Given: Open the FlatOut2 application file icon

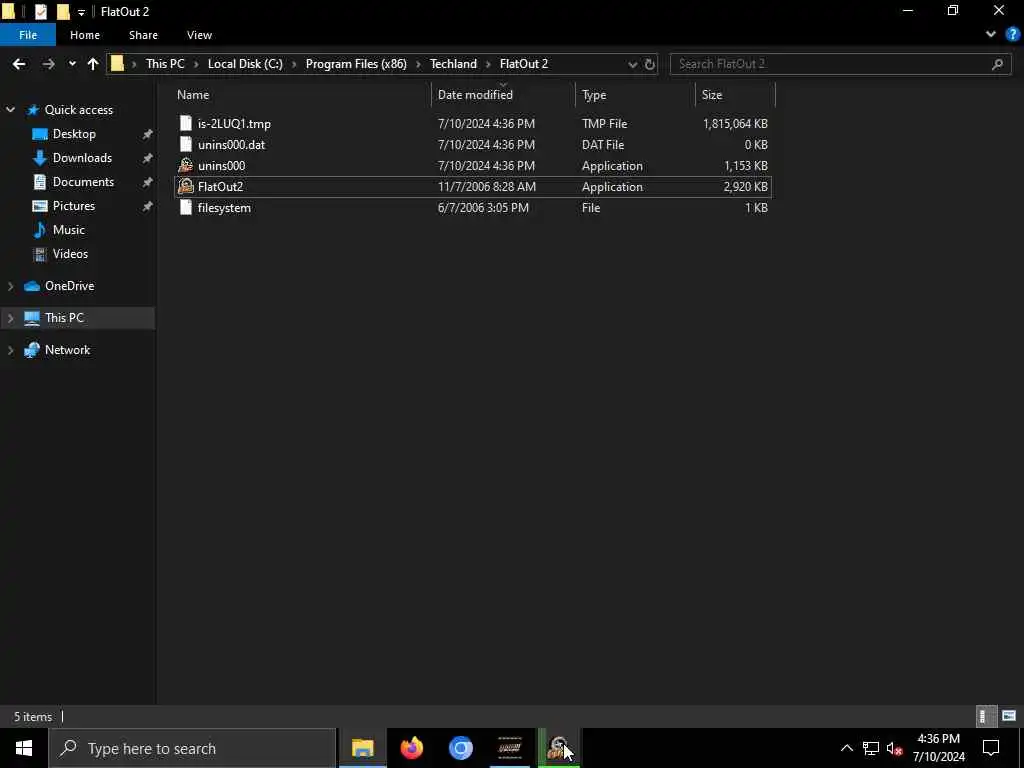Looking at the screenshot, I should [185, 187].
